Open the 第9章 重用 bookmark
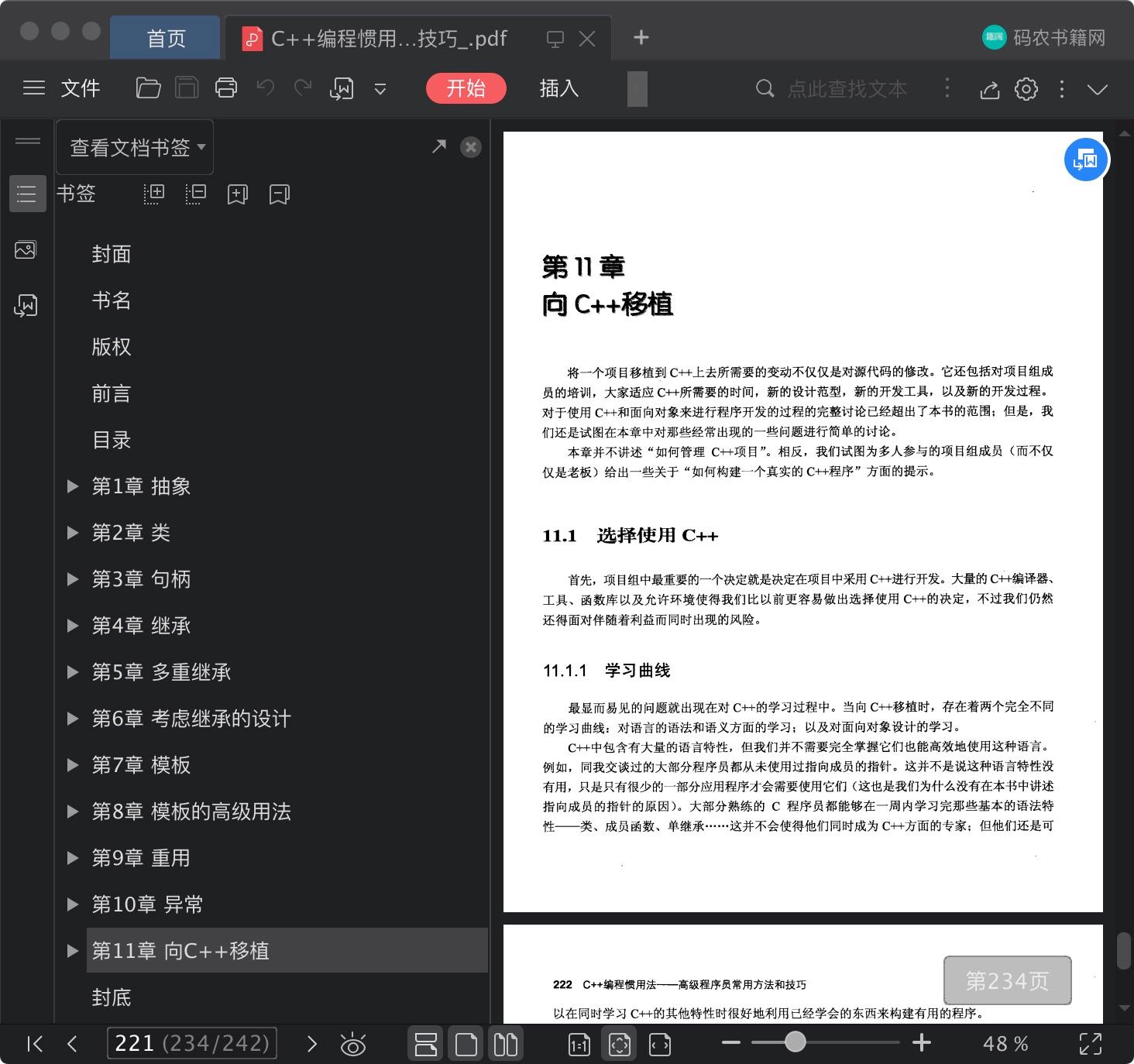This screenshot has width=1134, height=1064. point(141,858)
